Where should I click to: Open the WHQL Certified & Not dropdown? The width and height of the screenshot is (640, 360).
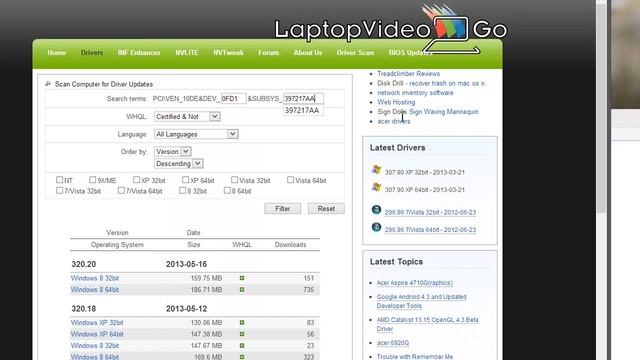187,116
